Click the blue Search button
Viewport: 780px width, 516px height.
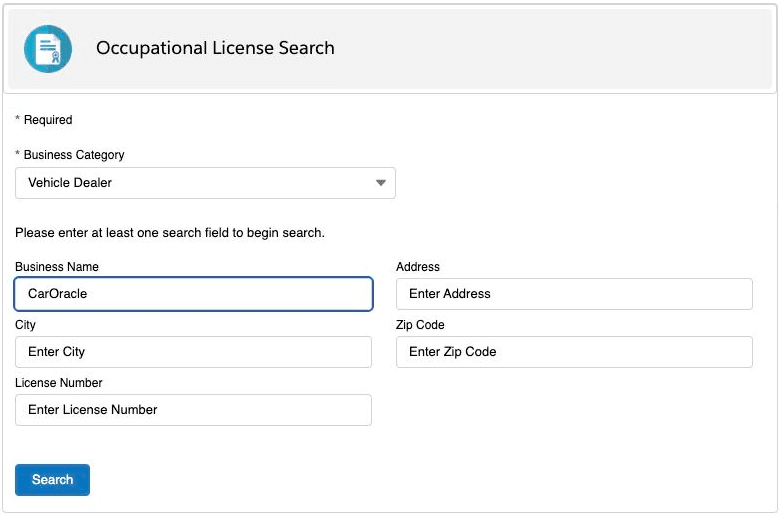52,480
